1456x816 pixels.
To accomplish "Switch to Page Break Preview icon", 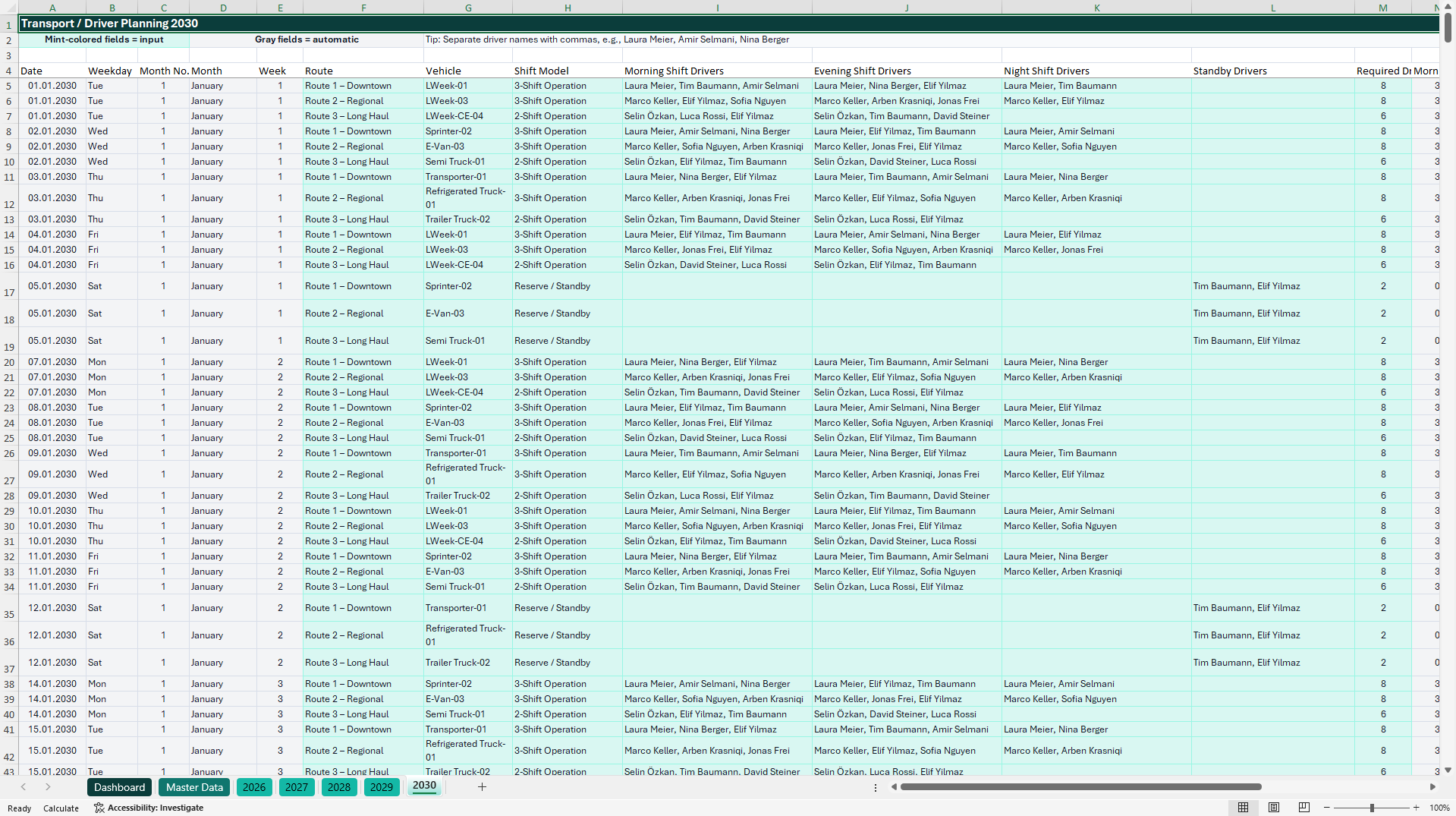I will 1304,808.
